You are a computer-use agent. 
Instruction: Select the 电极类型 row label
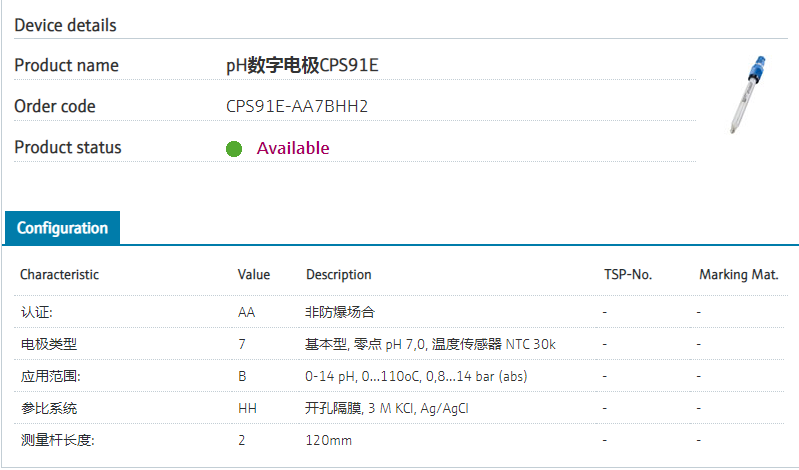(48, 344)
